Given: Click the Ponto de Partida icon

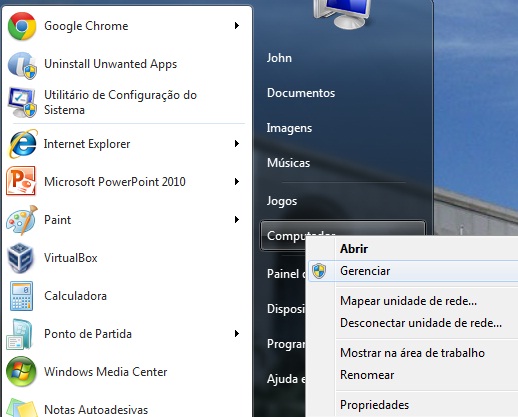Looking at the screenshot, I should pyautogui.click(x=20, y=334).
